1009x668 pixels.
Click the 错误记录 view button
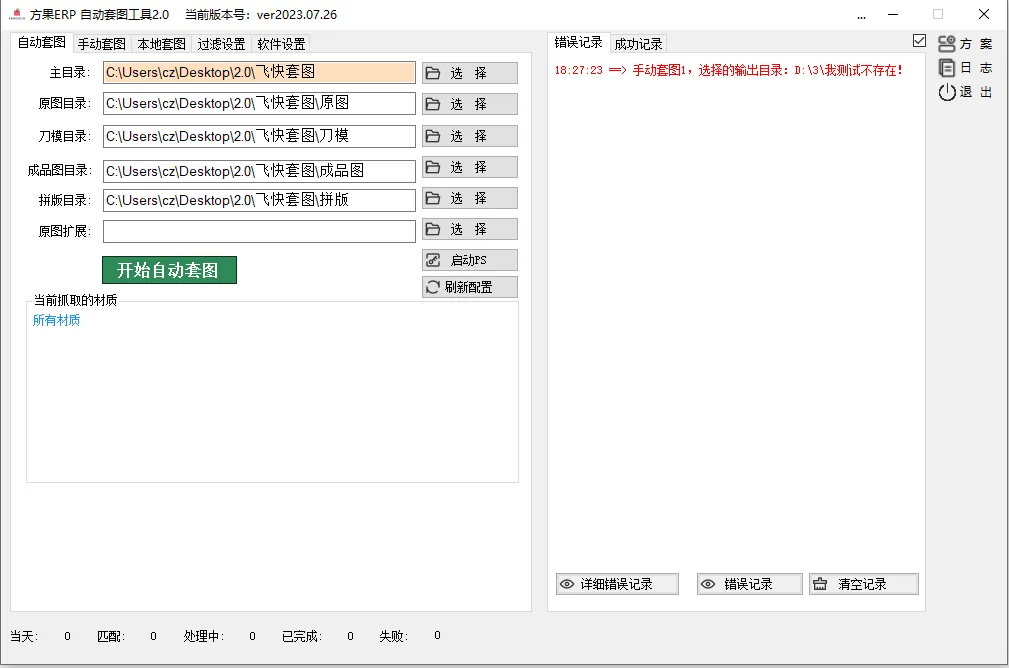[x=749, y=584]
